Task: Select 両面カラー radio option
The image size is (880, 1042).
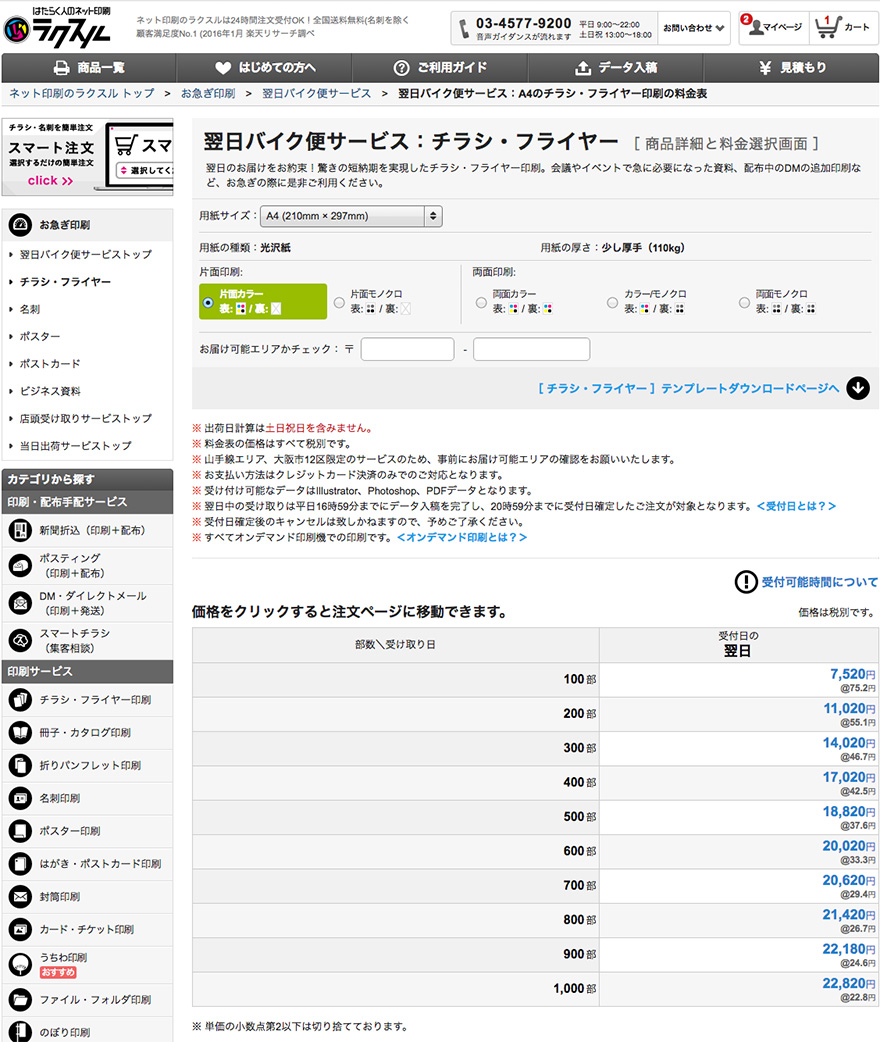Action: [x=482, y=302]
